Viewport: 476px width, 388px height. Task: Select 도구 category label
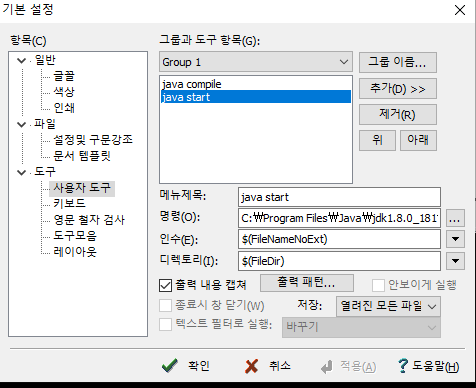[45, 172]
